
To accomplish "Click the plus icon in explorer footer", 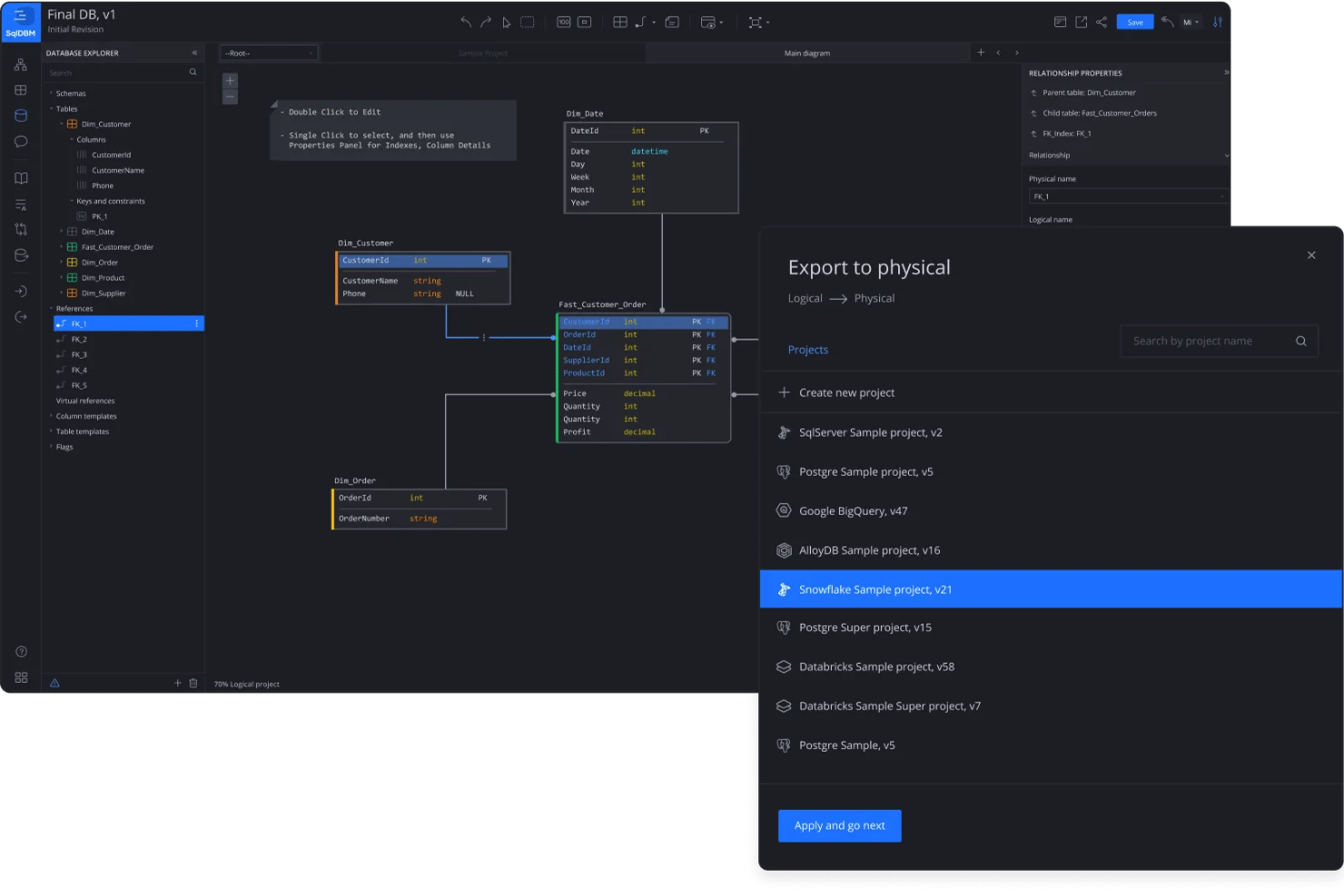I will pos(178,683).
